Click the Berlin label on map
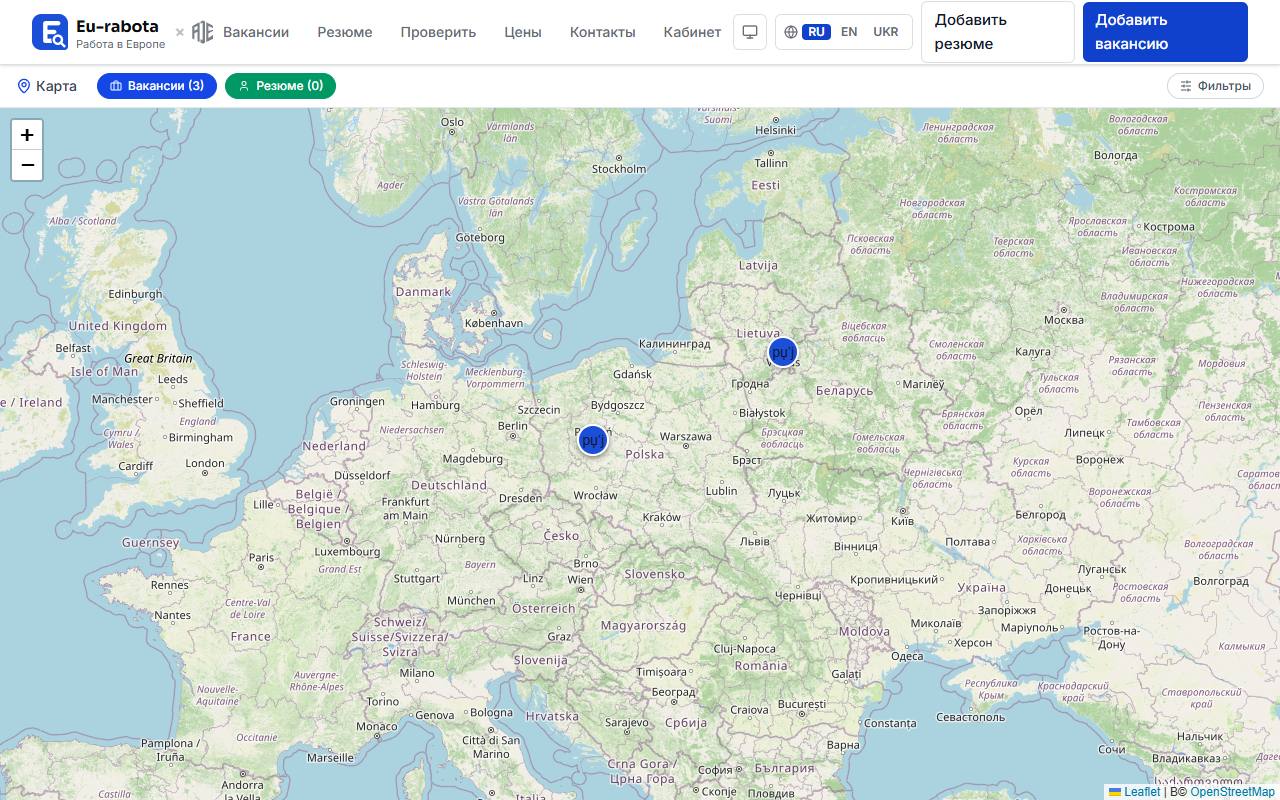Viewport: 1280px width, 800px height. pos(512,426)
